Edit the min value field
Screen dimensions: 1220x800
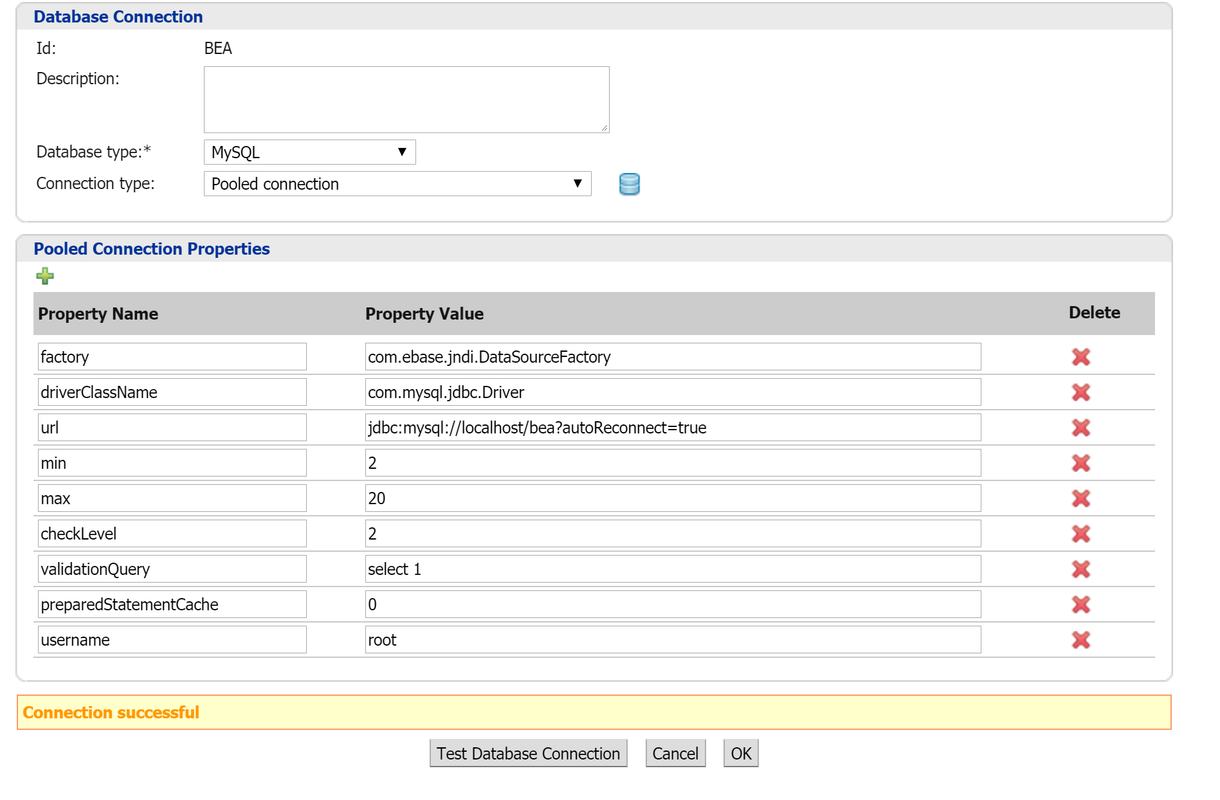[673, 463]
